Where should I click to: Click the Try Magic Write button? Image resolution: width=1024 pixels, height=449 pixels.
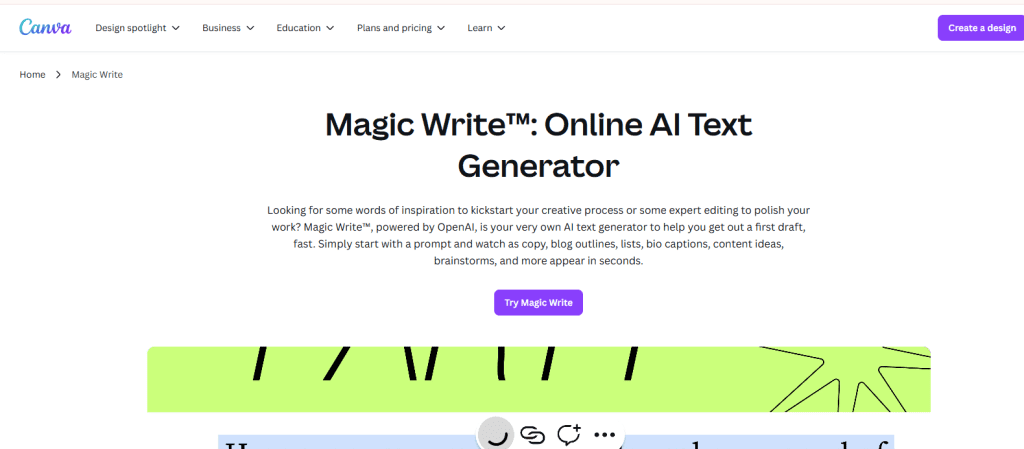coord(538,303)
